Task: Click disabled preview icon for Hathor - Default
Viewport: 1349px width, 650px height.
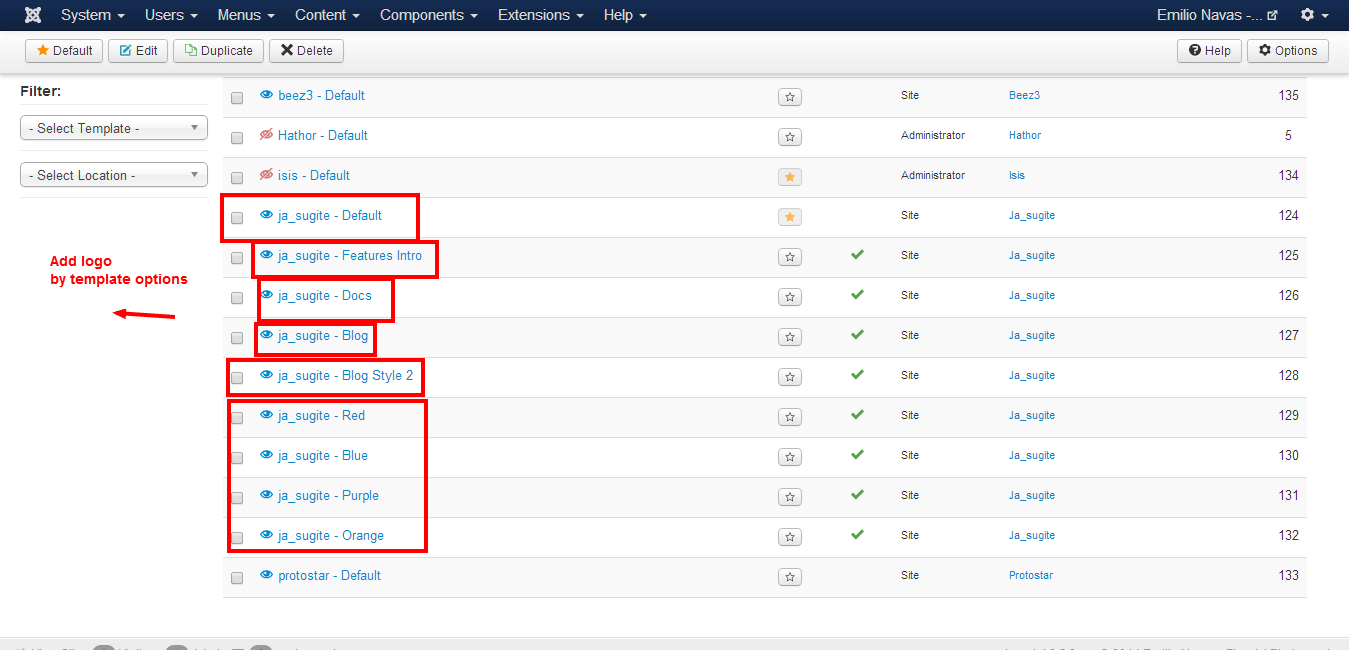Action: click(266, 135)
